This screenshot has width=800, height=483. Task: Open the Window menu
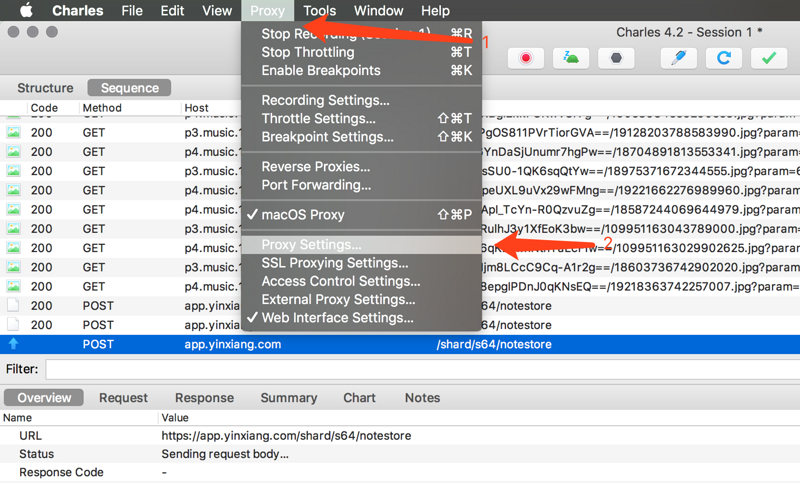[379, 11]
